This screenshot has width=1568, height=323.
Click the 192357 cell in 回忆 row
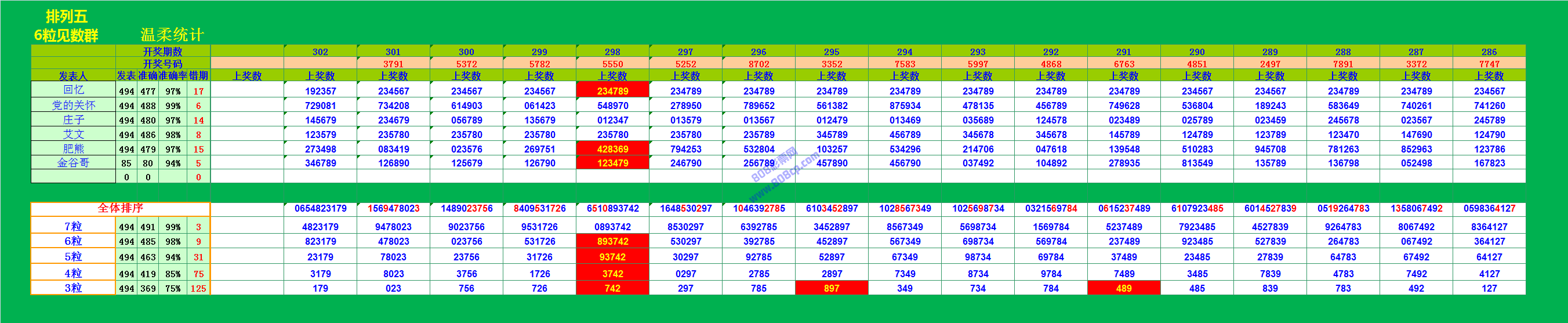320,91
